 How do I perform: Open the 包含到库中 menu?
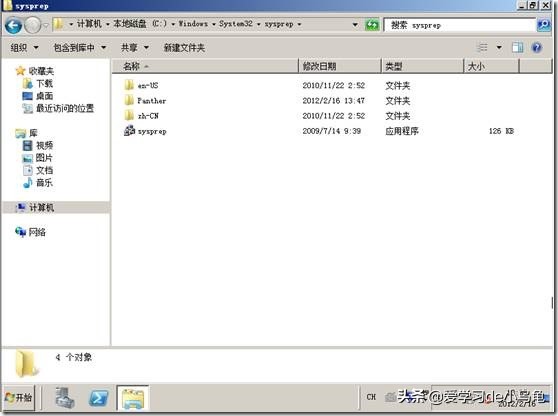pyautogui.click(x=80, y=47)
